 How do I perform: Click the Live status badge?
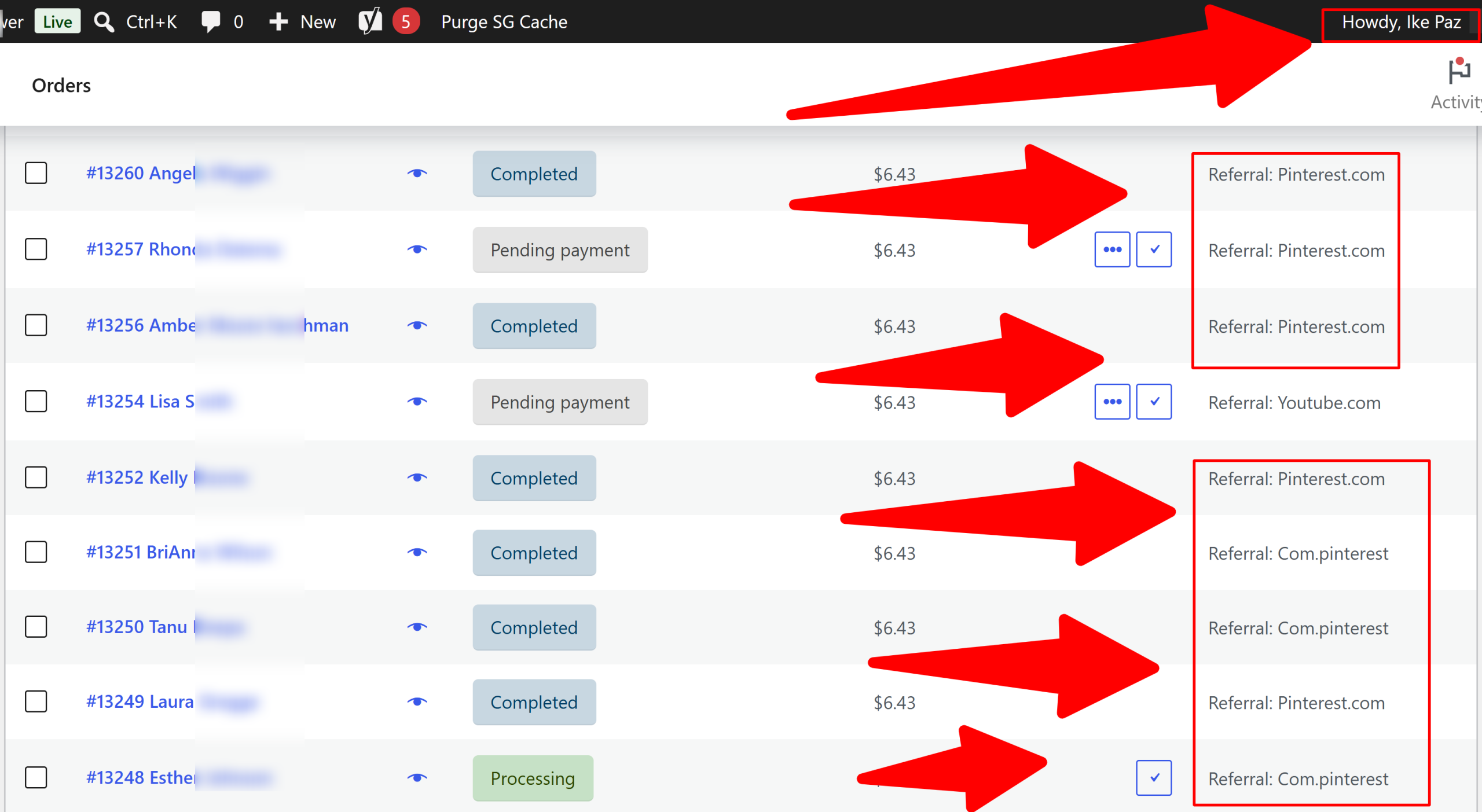pos(57,22)
